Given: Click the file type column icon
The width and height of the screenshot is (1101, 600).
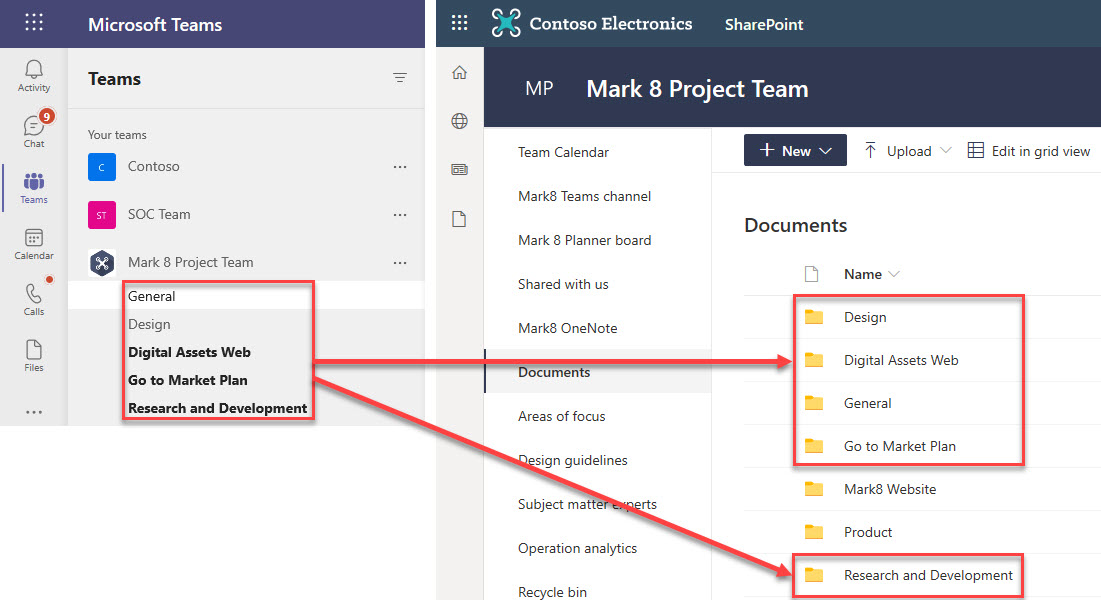Looking at the screenshot, I should [x=811, y=274].
